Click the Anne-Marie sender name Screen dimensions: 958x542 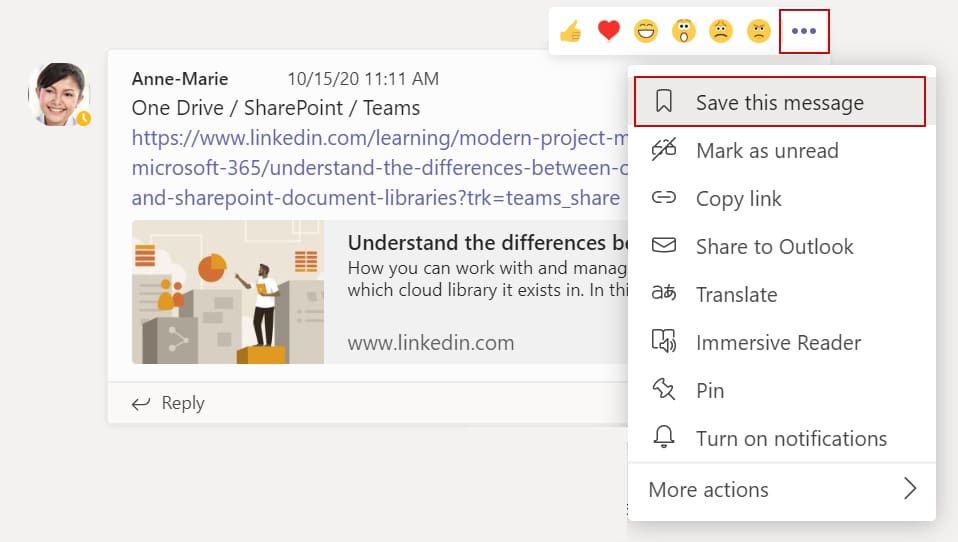click(x=180, y=79)
